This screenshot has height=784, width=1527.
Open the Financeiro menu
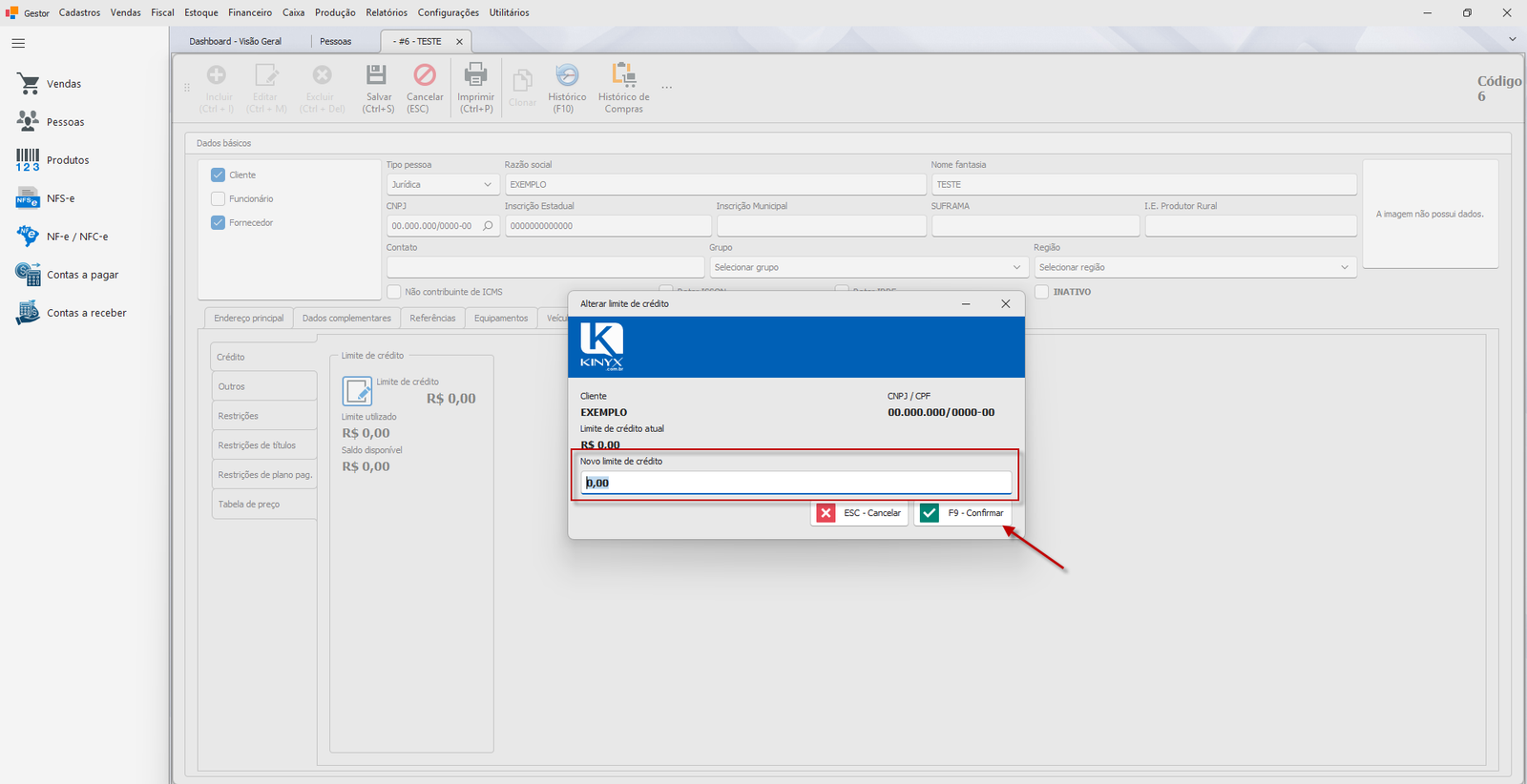[250, 12]
